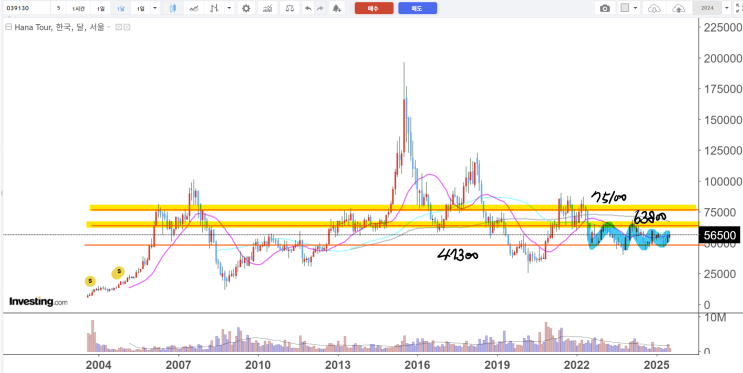The width and height of the screenshot is (743, 373).
Task: Click the compare symbols scale icon
Action: coord(289,9)
